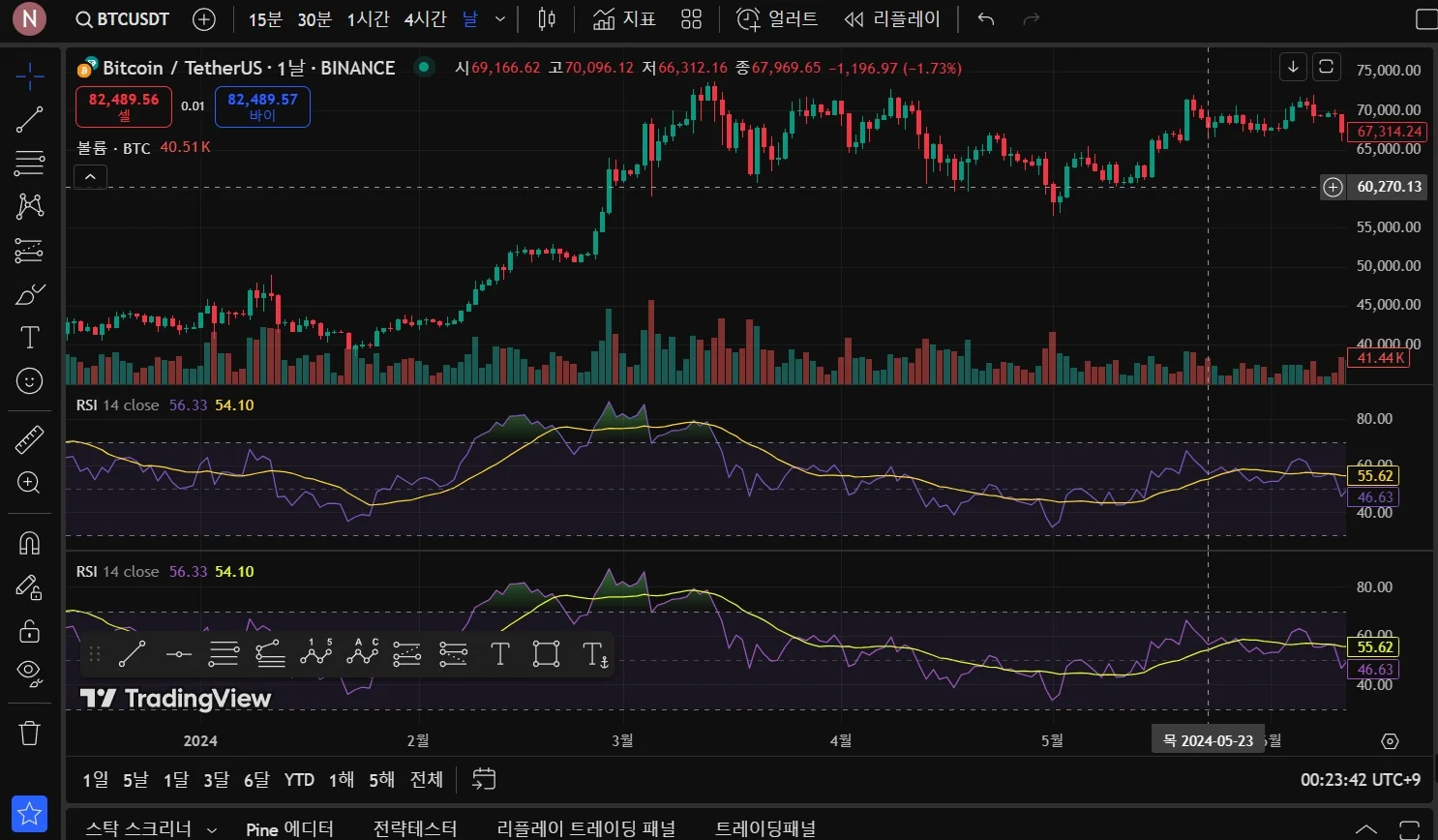Click the red 셀 sell price button
This screenshot has height=840, width=1438.
point(124,106)
